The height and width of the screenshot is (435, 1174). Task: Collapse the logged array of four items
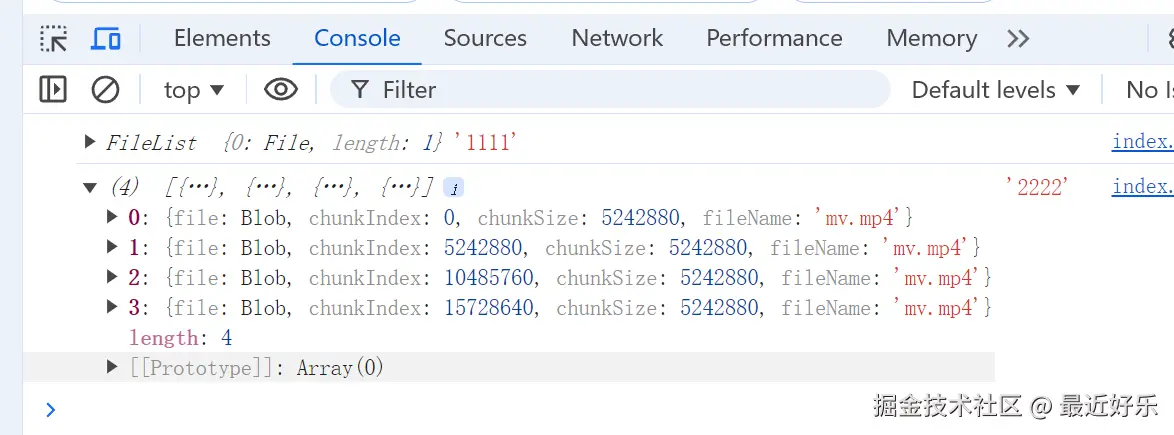(90, 187)
